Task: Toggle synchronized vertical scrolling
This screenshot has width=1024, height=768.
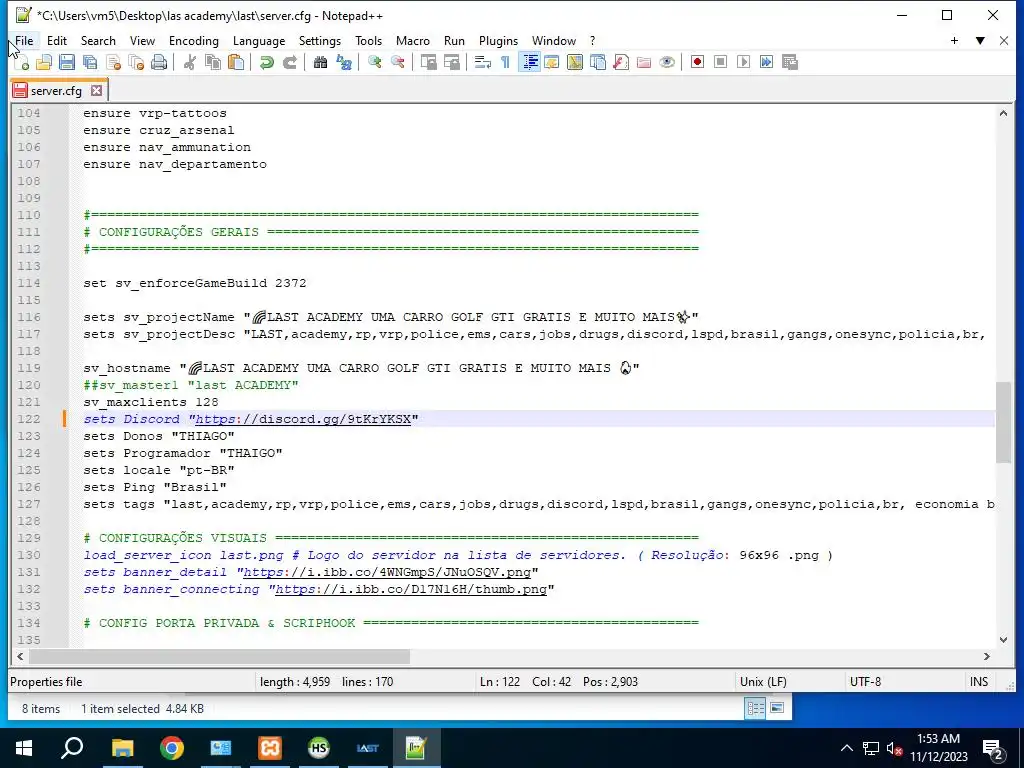Action: coord(428,62)
